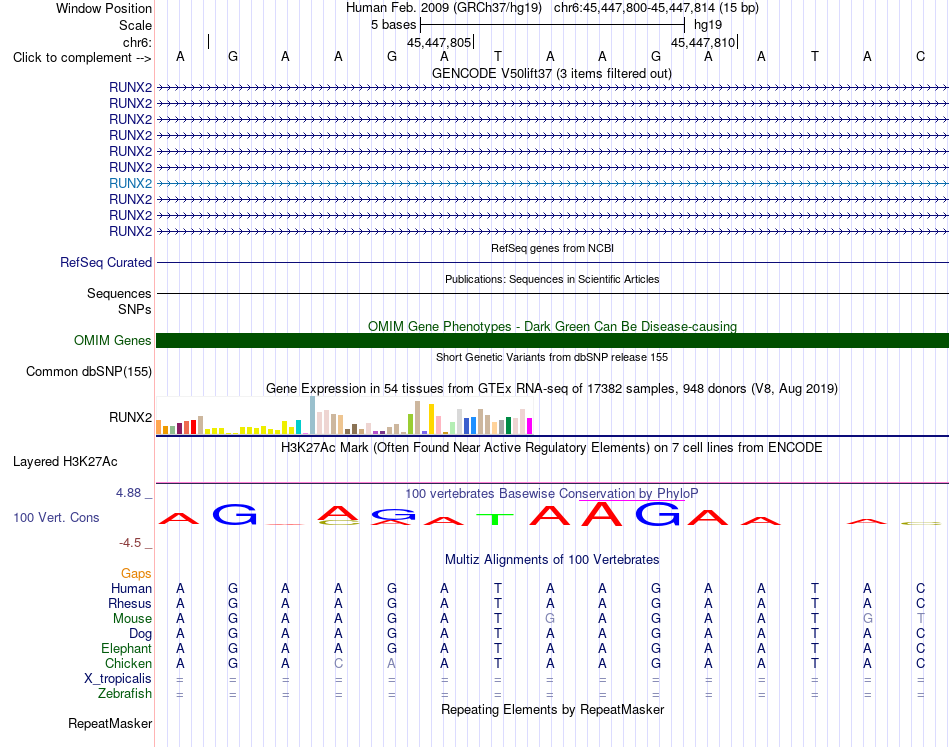The height and width of the screenshot is (747, 950).
Task: Click the cyan bar in the GTEx chart
Action: pyautogui.click(x=298, y=427)
